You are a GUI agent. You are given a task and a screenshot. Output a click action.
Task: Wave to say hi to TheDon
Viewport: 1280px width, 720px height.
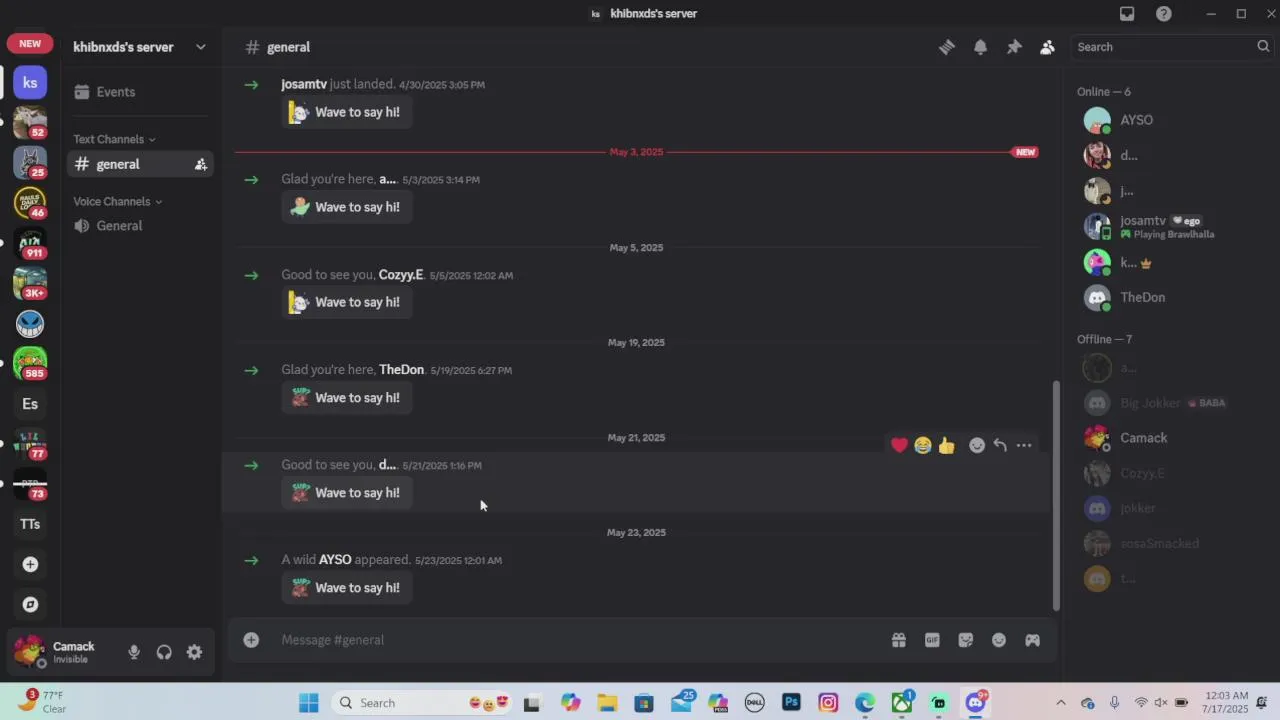coord(347,398)
